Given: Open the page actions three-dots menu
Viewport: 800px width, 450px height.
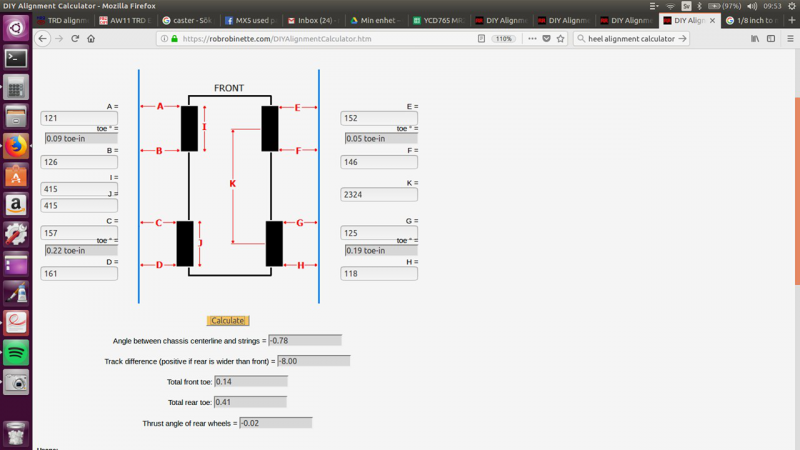Looking at the screenshot, I should pyautogui.click(x=532, y=39).
